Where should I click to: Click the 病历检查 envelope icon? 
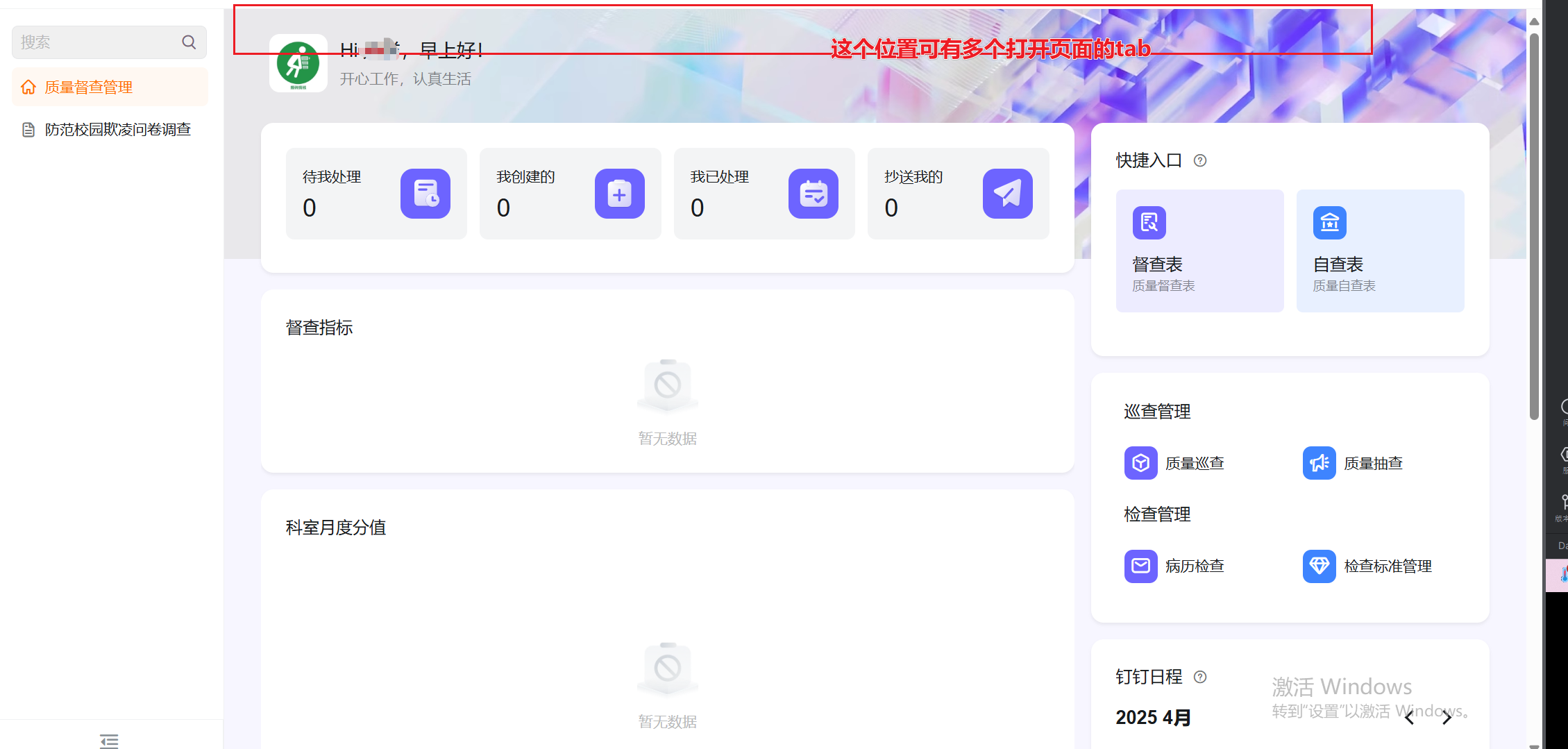coord(1141,566)
